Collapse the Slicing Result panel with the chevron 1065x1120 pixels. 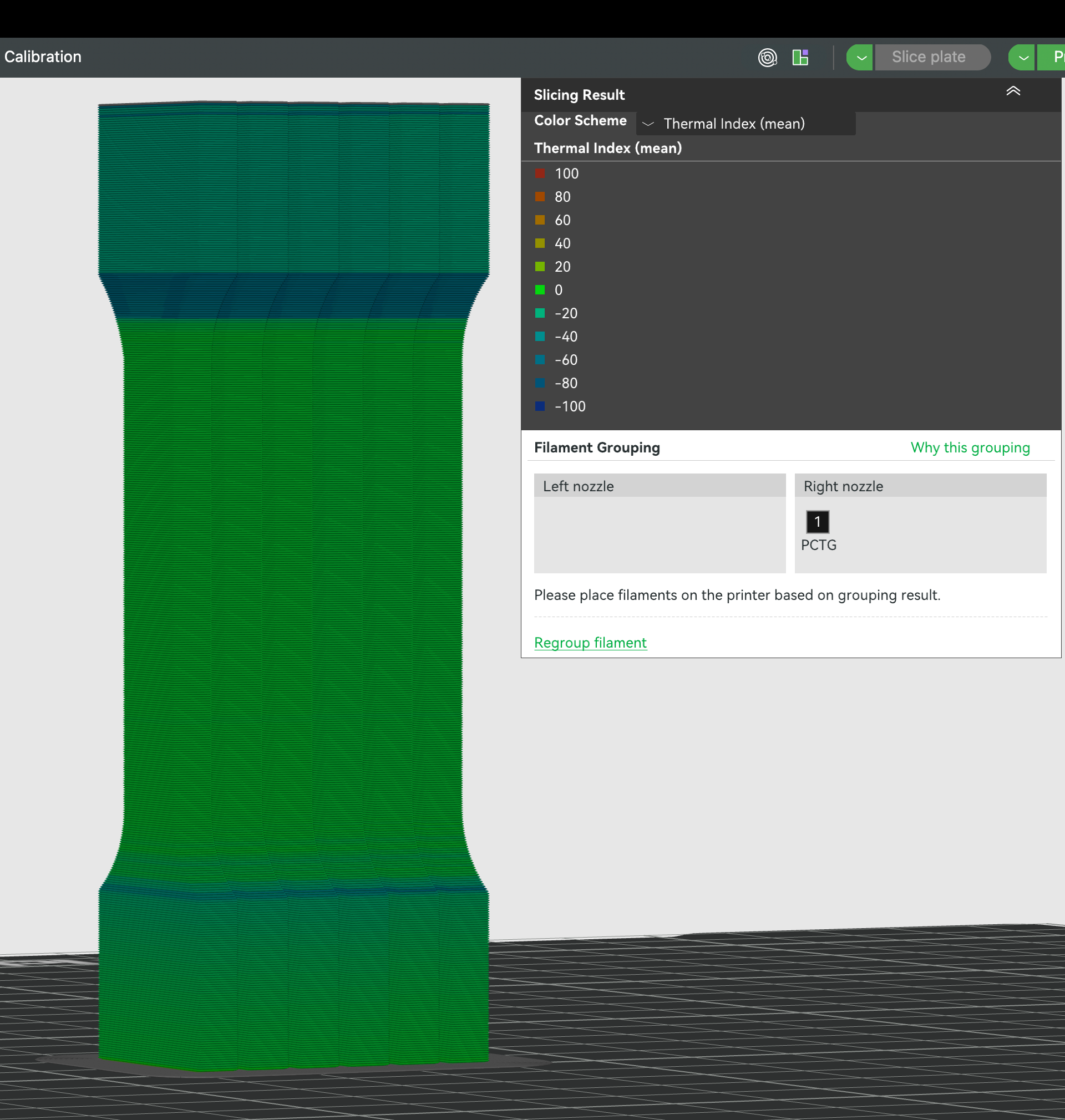coord(1014,91)
